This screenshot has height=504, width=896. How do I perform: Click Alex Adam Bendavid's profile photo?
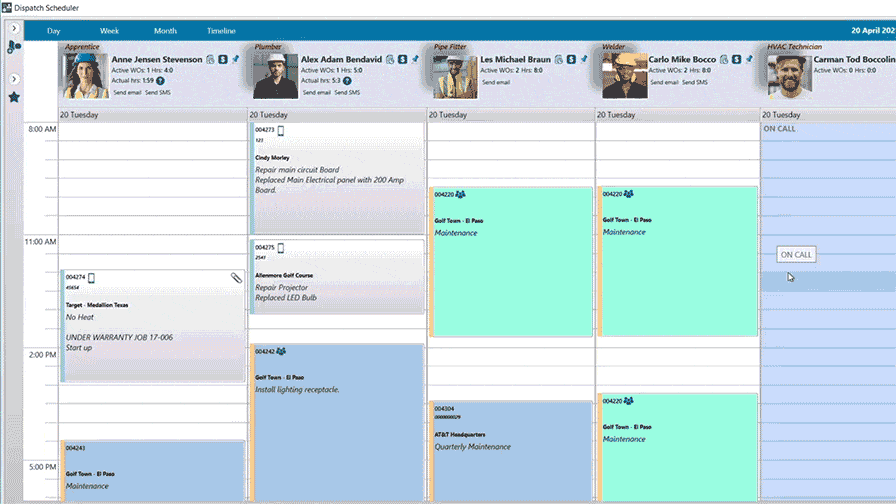point(275,76)
